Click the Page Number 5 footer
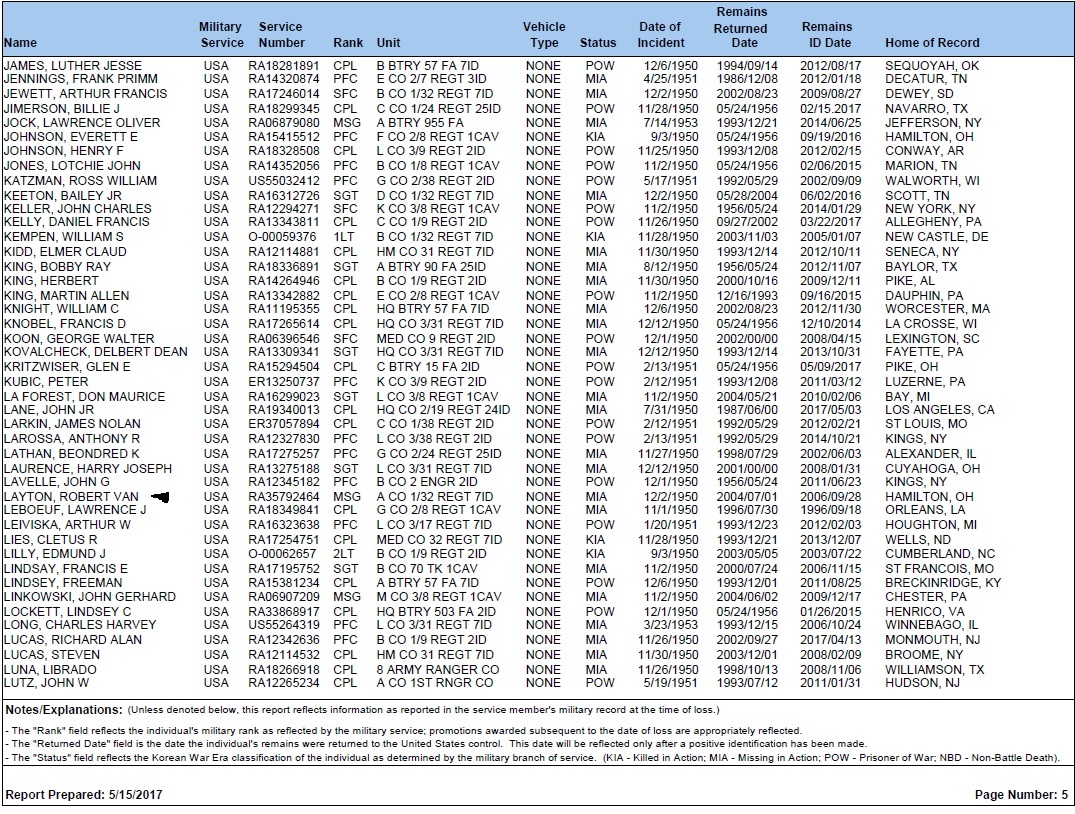 click(1021, 794)
